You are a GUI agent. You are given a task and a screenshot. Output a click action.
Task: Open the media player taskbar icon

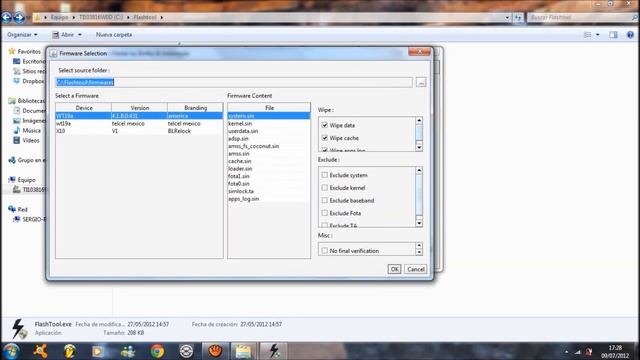(x=98, y=351)
